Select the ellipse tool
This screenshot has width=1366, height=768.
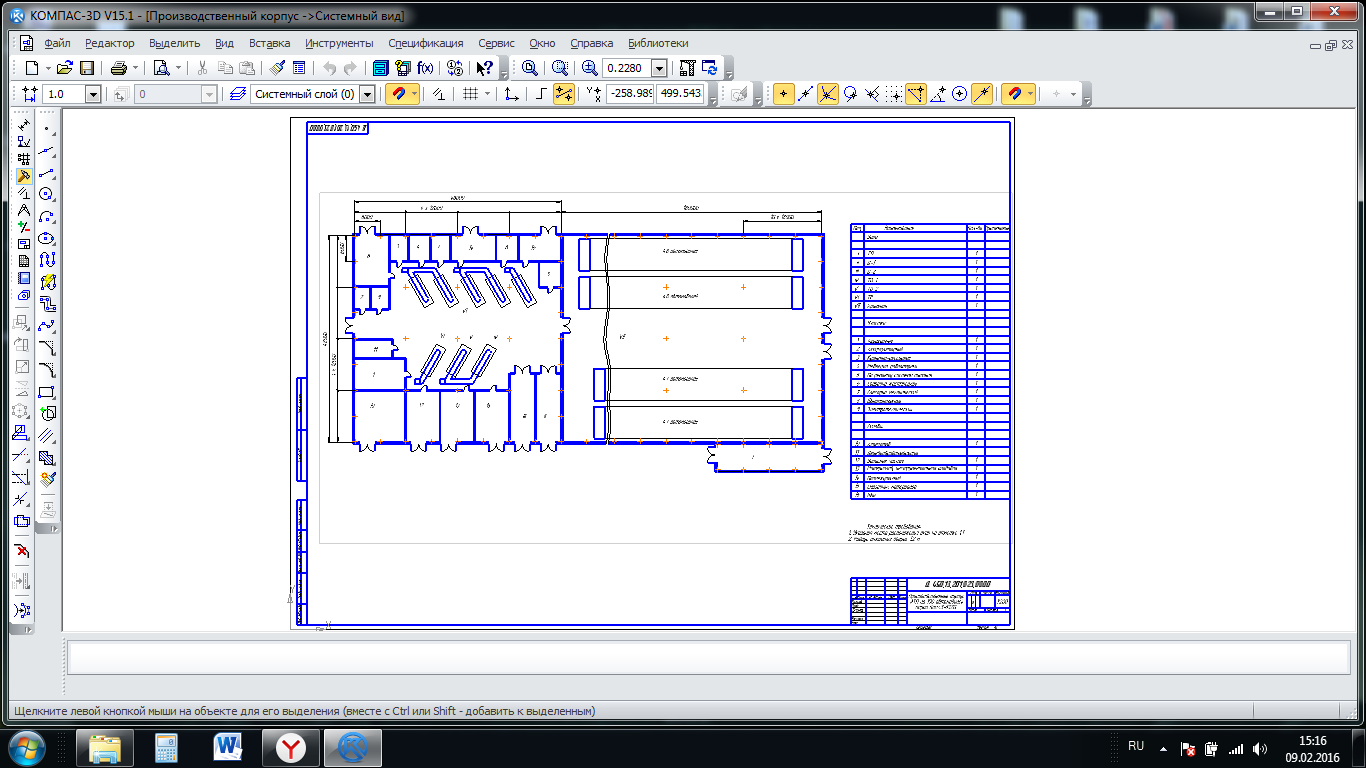pyautogui.click(x=46, y=239)
